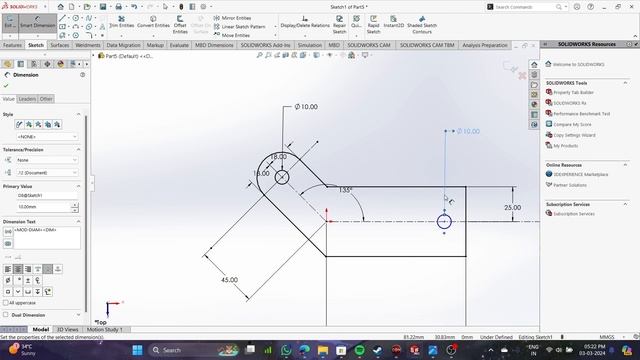Increase the primary value with the up arrow
Viewport: 640px width, 360px height.
75,204
